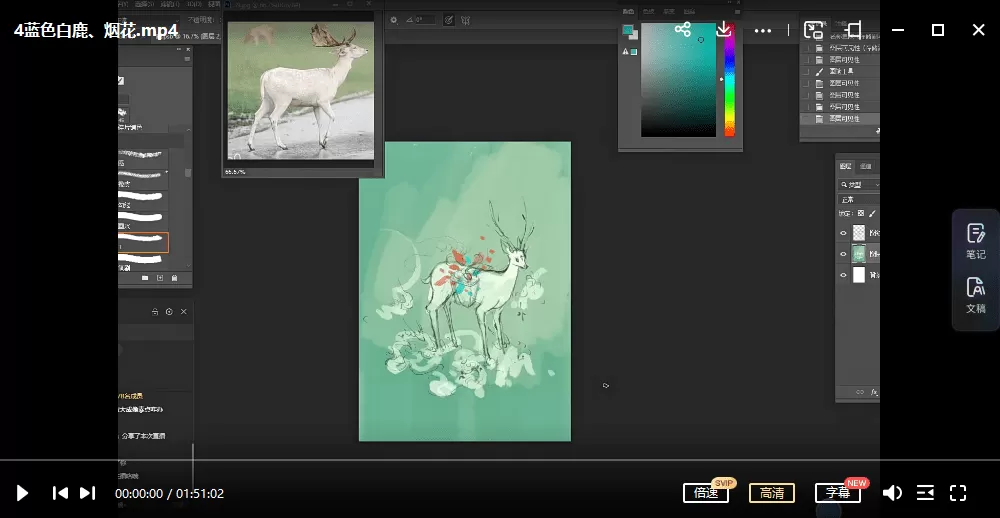Open the playlist icon in control bar
The image size is (1000, 518).
(925, 493)
